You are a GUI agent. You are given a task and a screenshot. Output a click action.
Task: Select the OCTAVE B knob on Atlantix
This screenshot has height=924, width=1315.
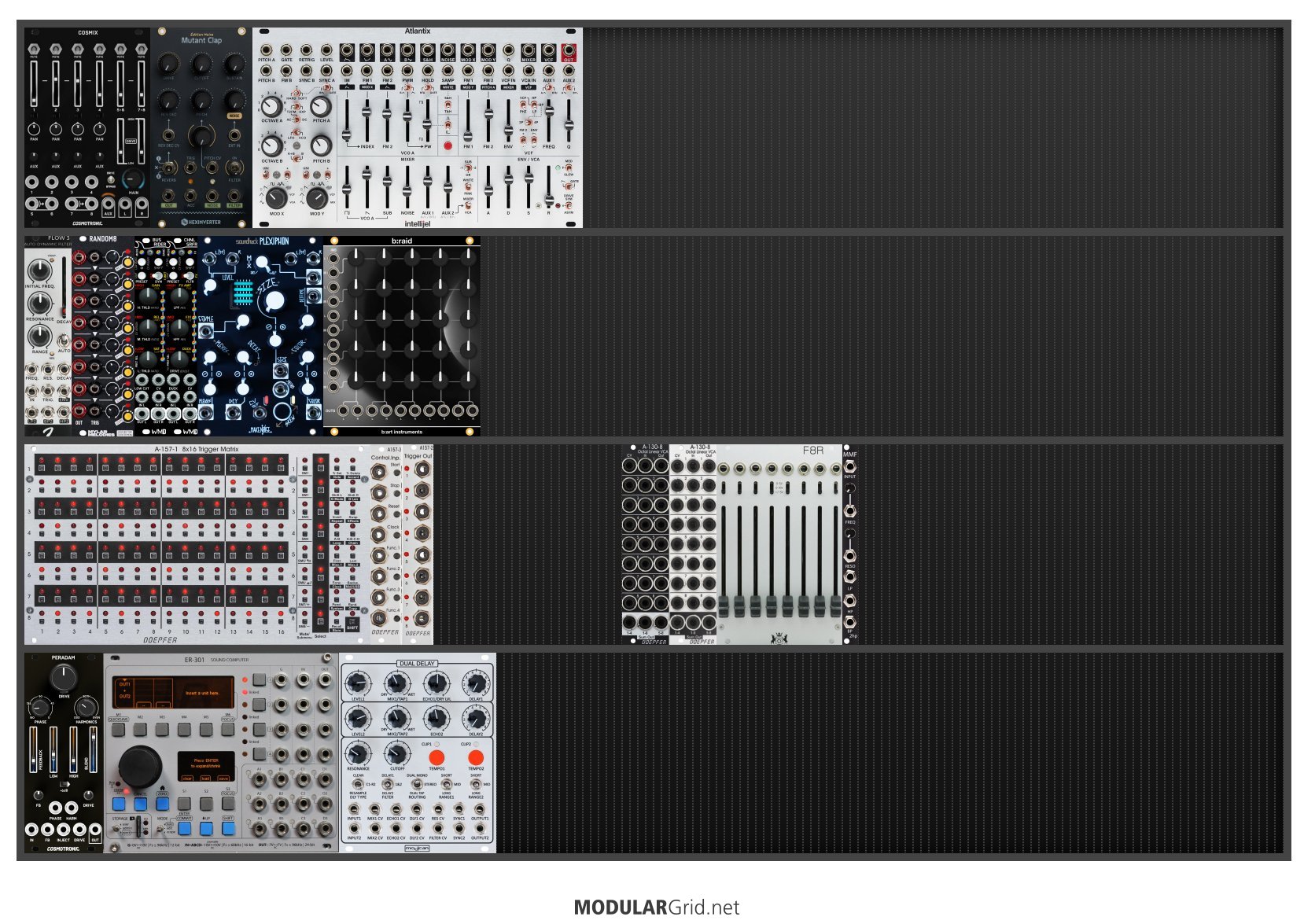point(271,145)
